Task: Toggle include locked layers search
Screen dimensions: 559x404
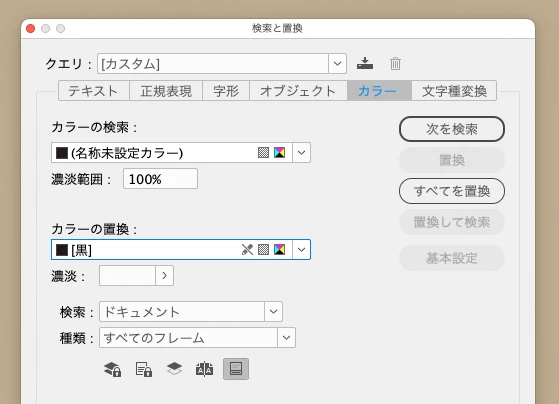Action: pos(112,369)
